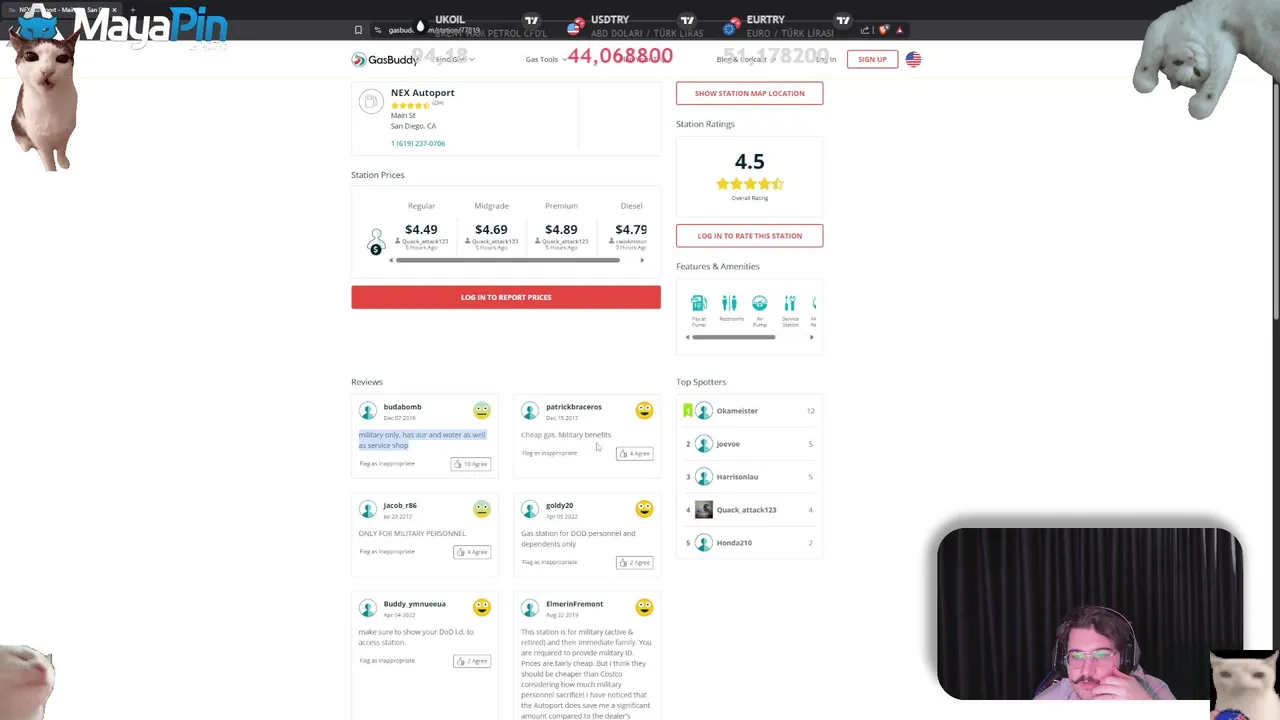Image resolution: width=1280 pixels, height=720 pixels.
Task: Click goldy20's smiley rating icon
Action: pyautogui.click(x=644, y=509)
